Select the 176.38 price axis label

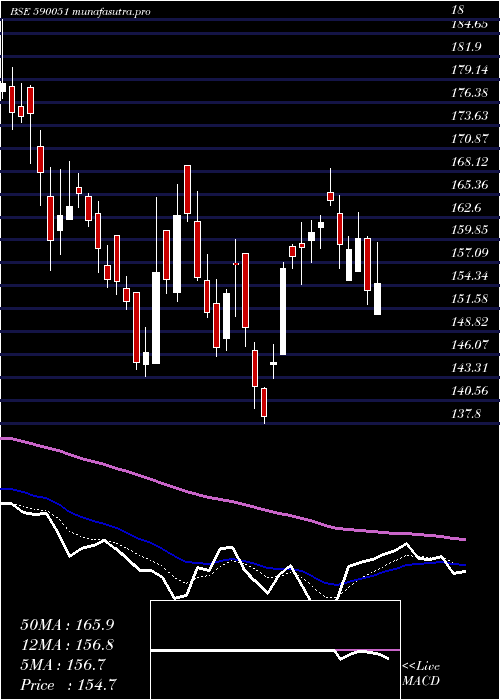(x=469, y=93)
